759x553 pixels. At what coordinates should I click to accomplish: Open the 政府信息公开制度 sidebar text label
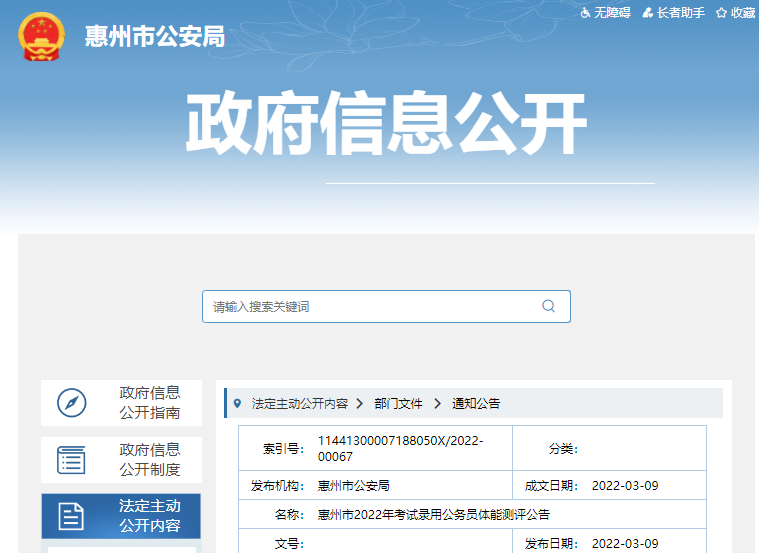150,460
